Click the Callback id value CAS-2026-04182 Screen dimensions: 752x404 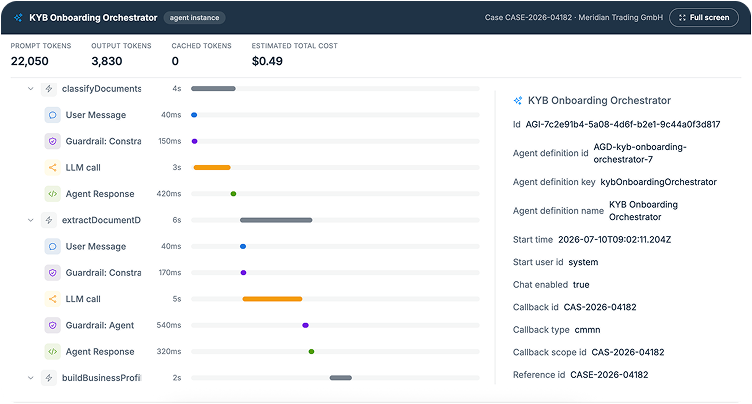(600, 307)
